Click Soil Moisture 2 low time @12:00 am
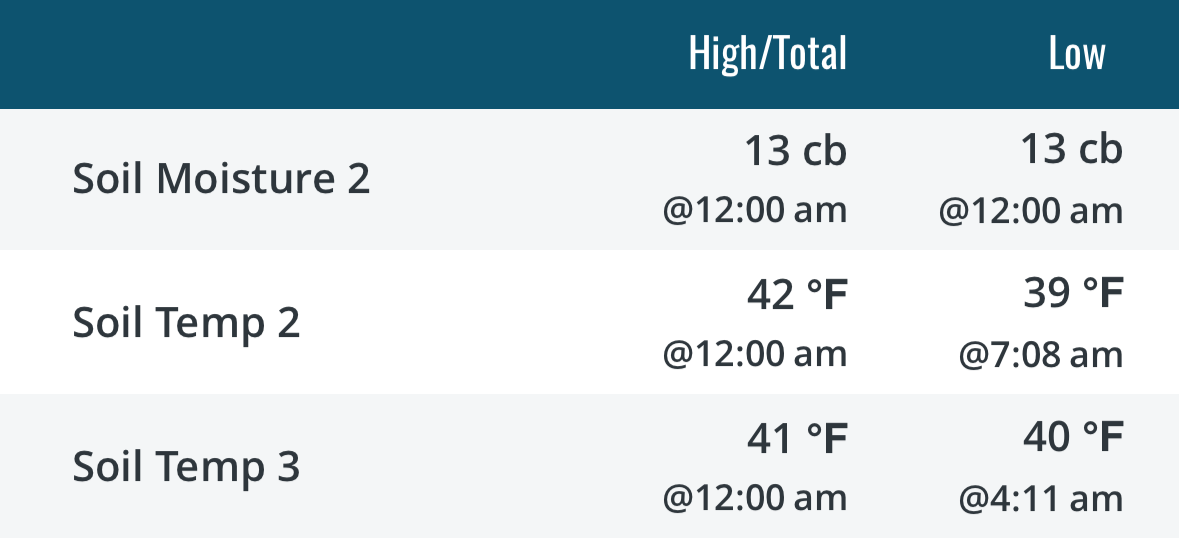The image size is (1179, 542). coord(1031,210)
